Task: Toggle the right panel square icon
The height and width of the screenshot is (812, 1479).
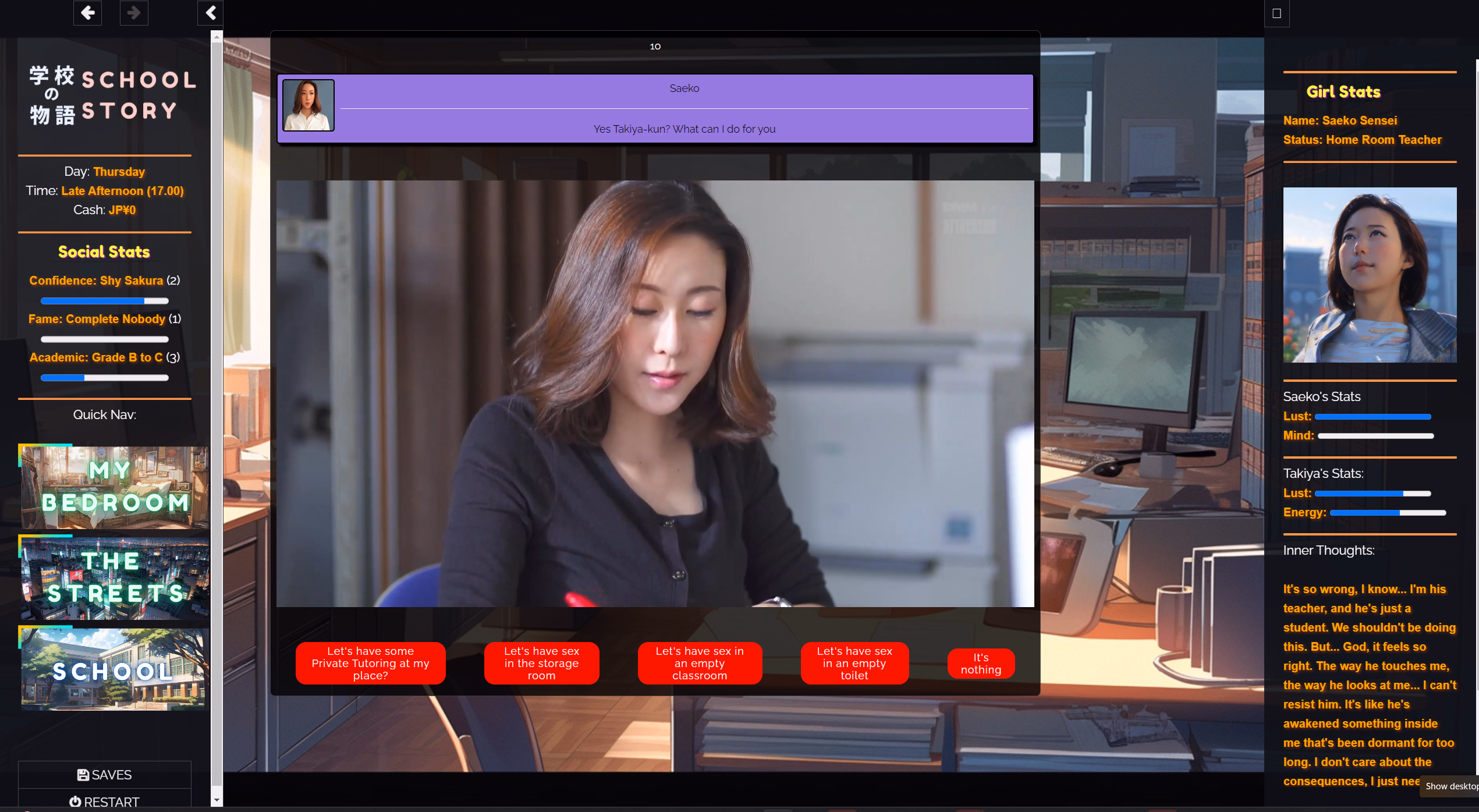Action: click(1276, 13)
